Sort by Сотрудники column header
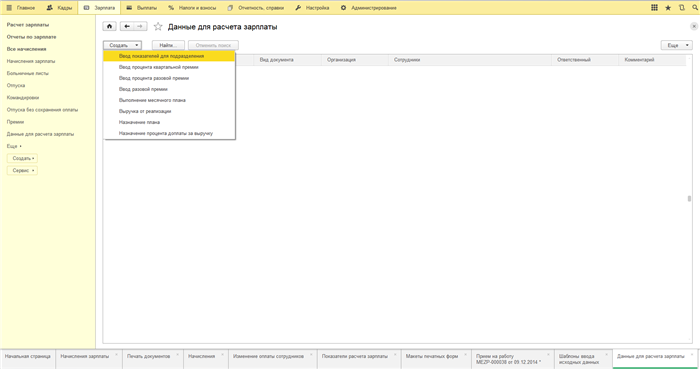Image resolution: width=700 pixels, height=369 pixels. pyautogui.click(x=470, y=60)
